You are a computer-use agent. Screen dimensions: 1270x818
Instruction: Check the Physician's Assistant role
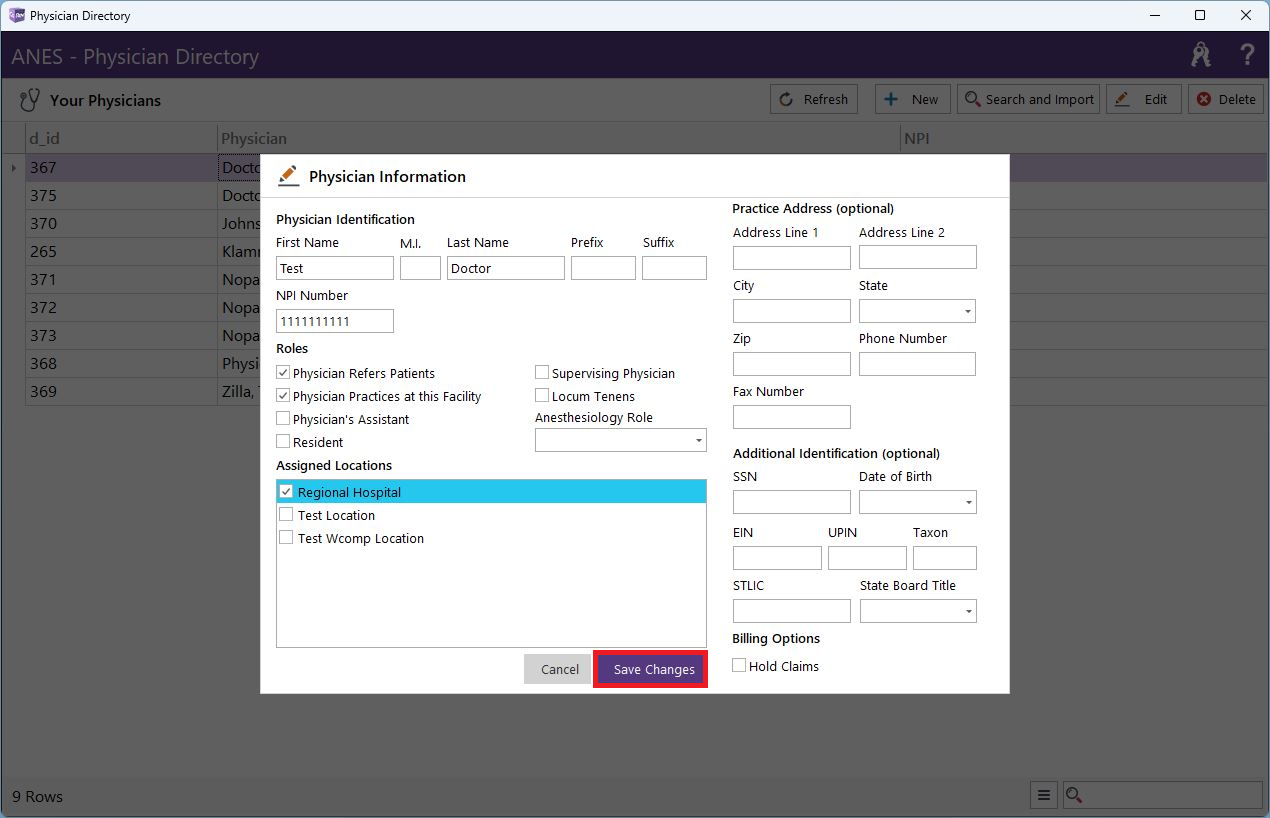pos(283,419)
